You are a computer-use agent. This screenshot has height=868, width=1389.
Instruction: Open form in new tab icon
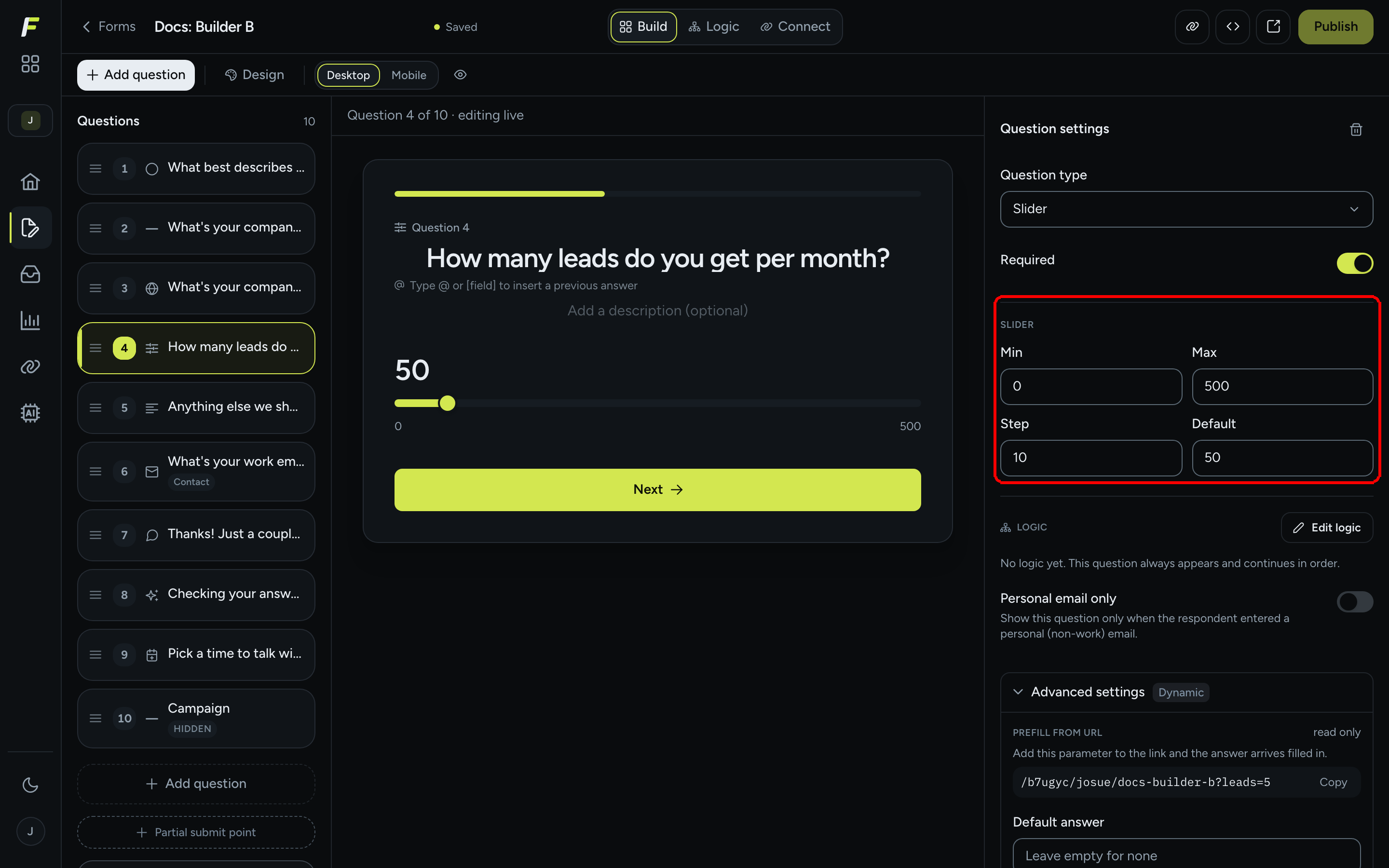click(x=1273, y=27)
